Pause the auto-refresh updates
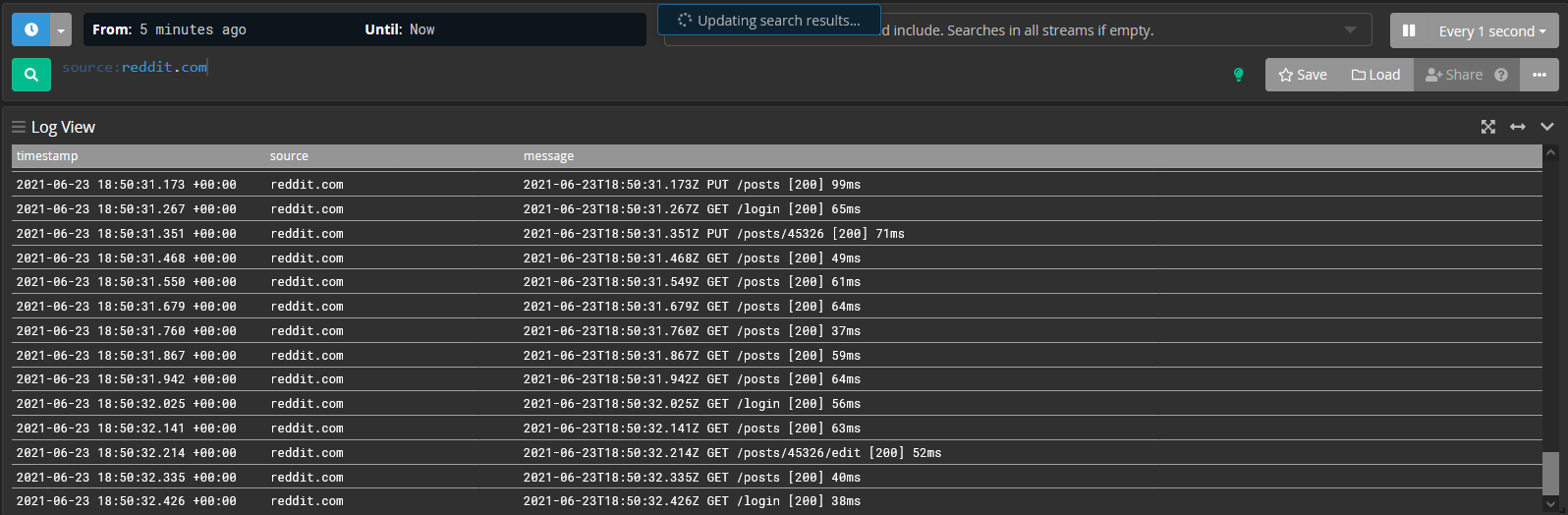Viewport: 1568px width, 515px height. (x=1409, y=30)
